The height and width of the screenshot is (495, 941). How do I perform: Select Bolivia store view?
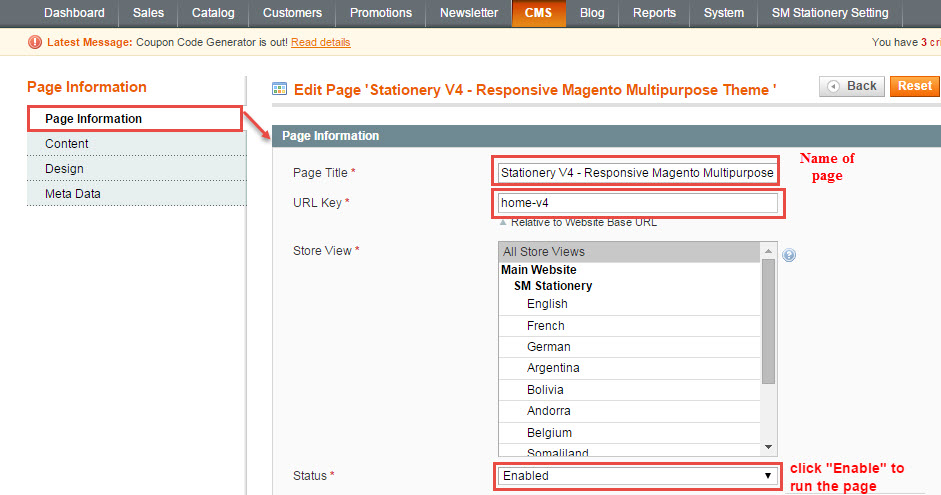click(x=629, y=389)
